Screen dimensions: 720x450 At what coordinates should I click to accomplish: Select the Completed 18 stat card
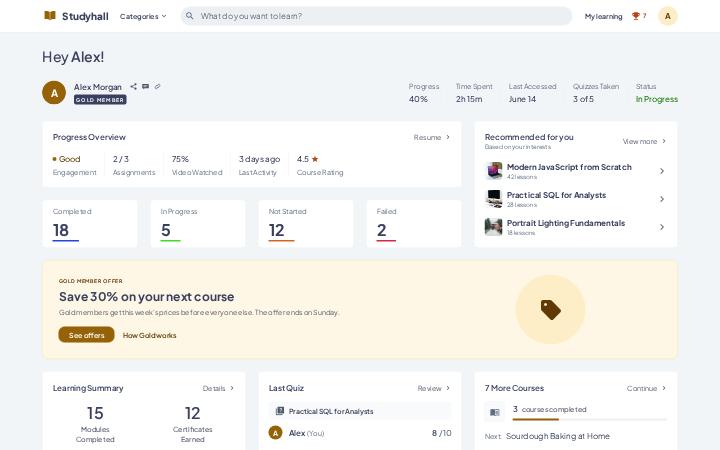pyautogui.click(x=90, y=224)
